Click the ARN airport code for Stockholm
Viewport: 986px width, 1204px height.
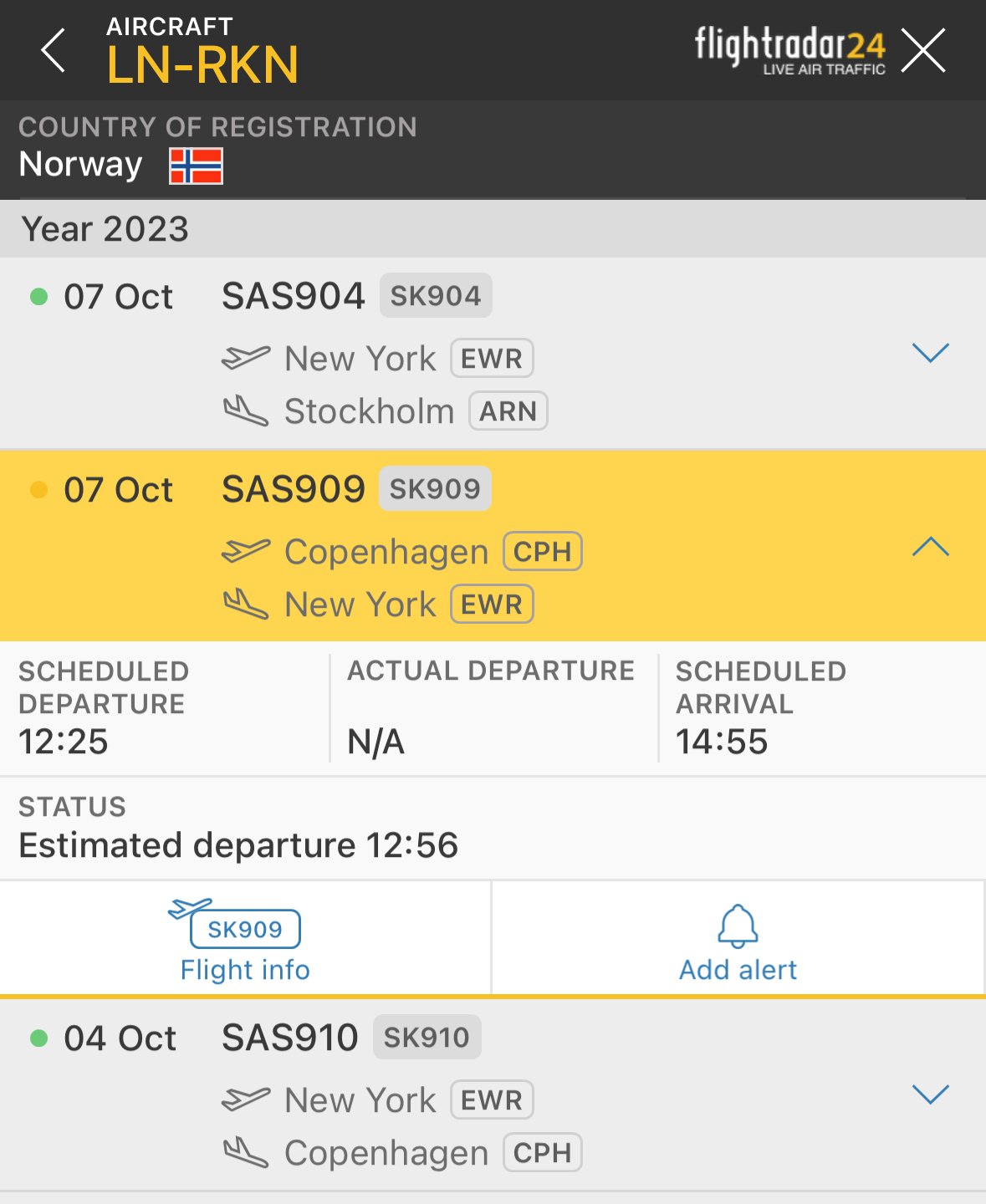508,411
